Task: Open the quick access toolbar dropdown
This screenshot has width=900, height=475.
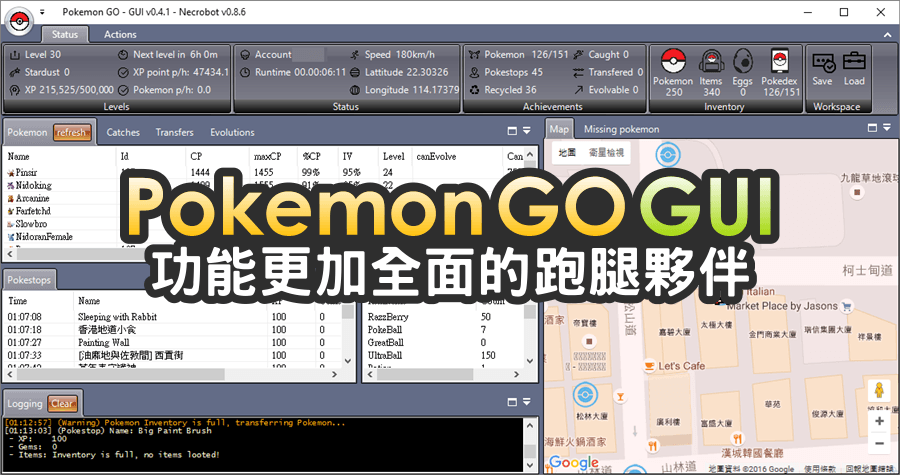Action: coord(42,12)
